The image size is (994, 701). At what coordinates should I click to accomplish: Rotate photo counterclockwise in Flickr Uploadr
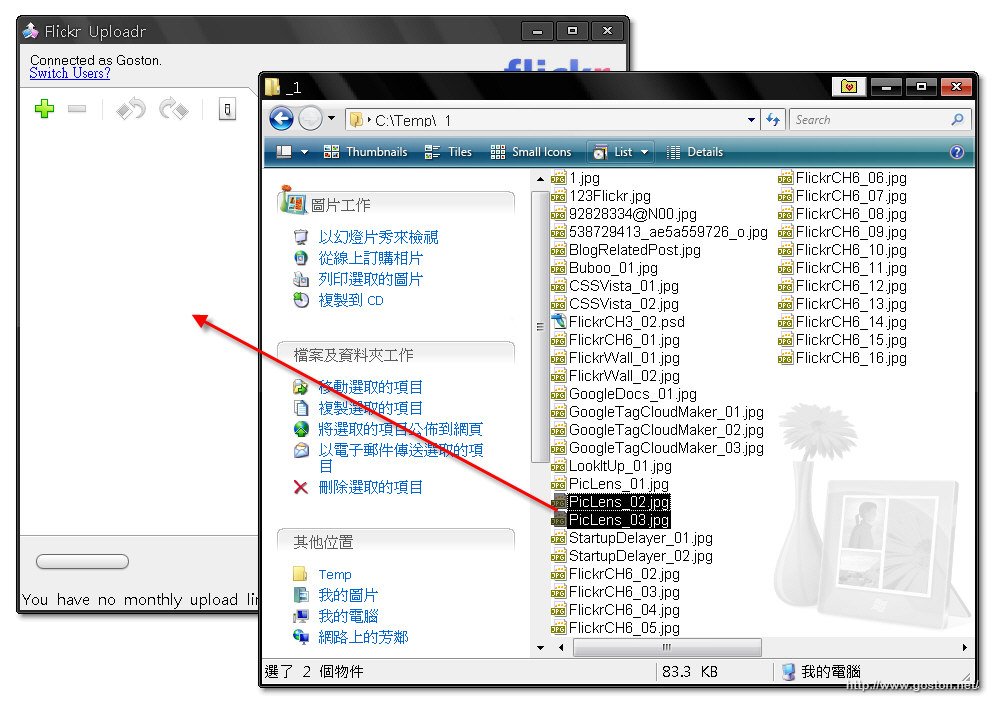pos(131,109)
